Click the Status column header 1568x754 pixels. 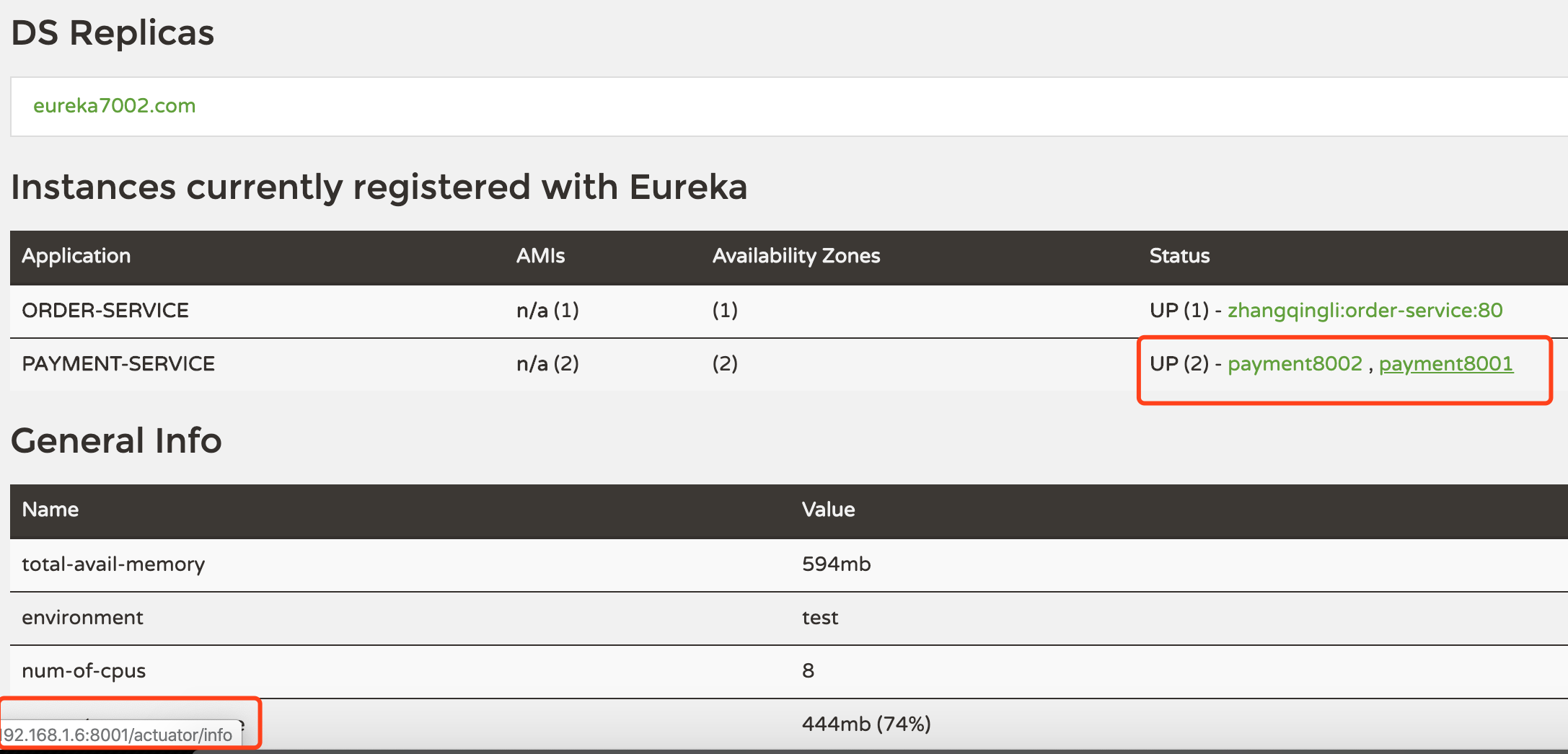1179,256
